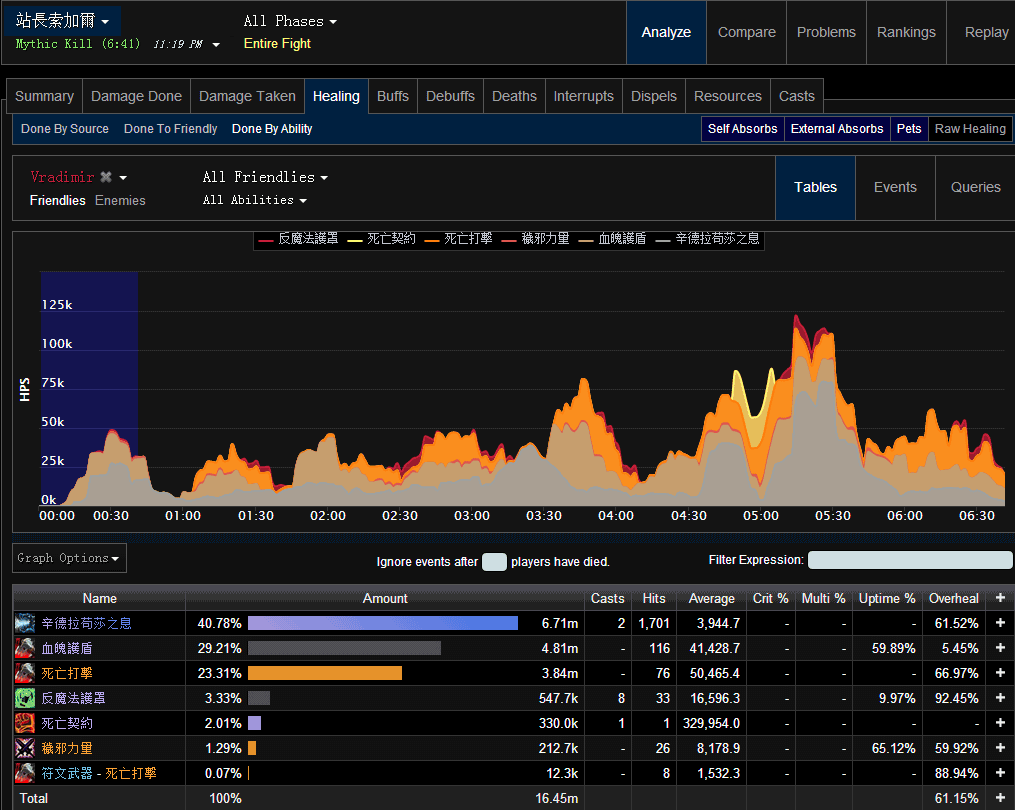Click the 穢邪力量 ability icon
1015x810 pixels.
(25, 748)
